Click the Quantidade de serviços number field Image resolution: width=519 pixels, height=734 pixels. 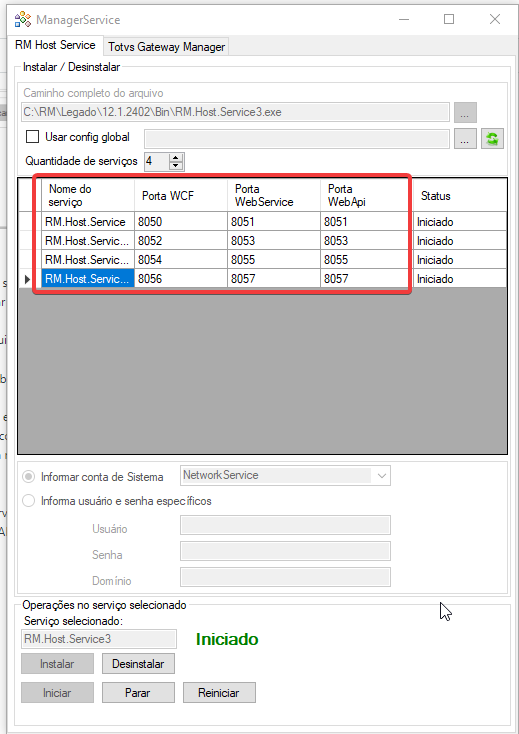[x=157, y=161]
